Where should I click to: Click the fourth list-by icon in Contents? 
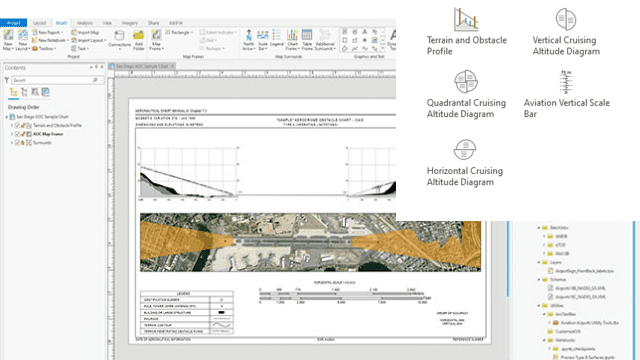click(x=45, y=92)
